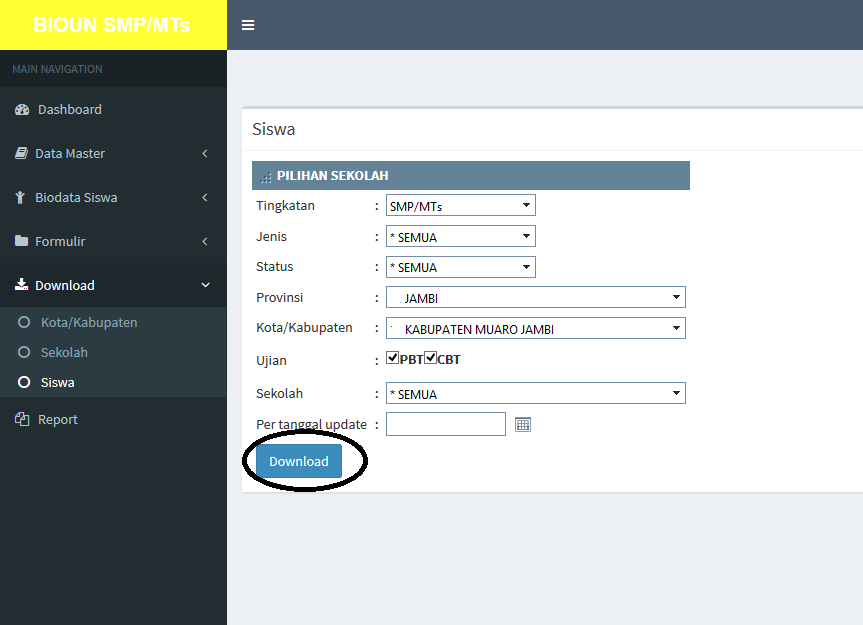Click the Siswa page heading
863x625 pixels.
click(x=274, y=129)
